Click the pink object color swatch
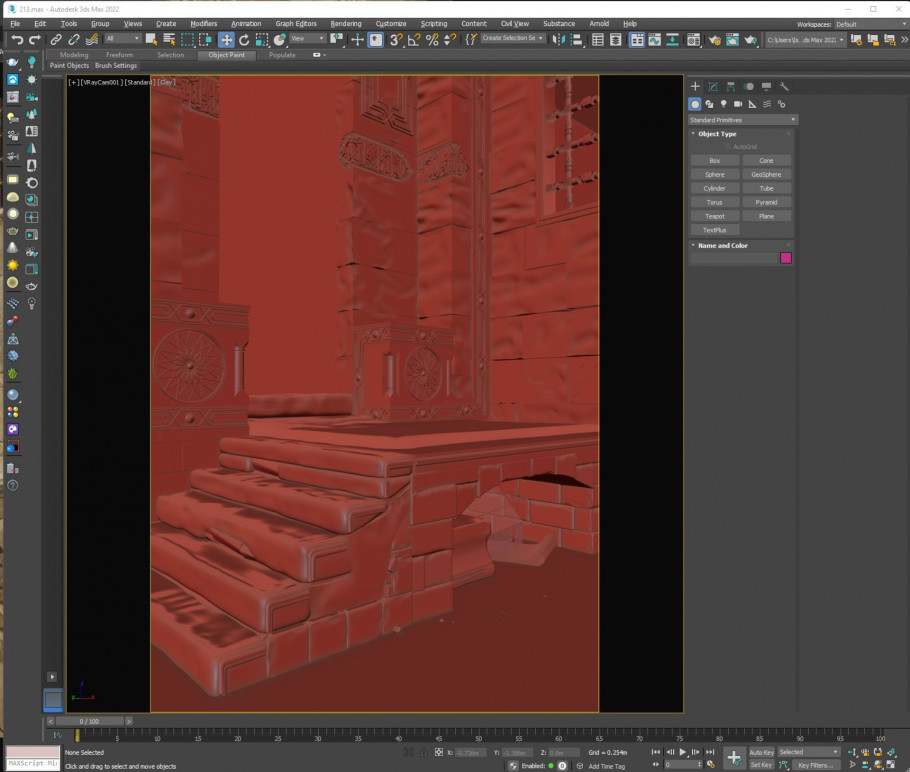 [786, 258]
